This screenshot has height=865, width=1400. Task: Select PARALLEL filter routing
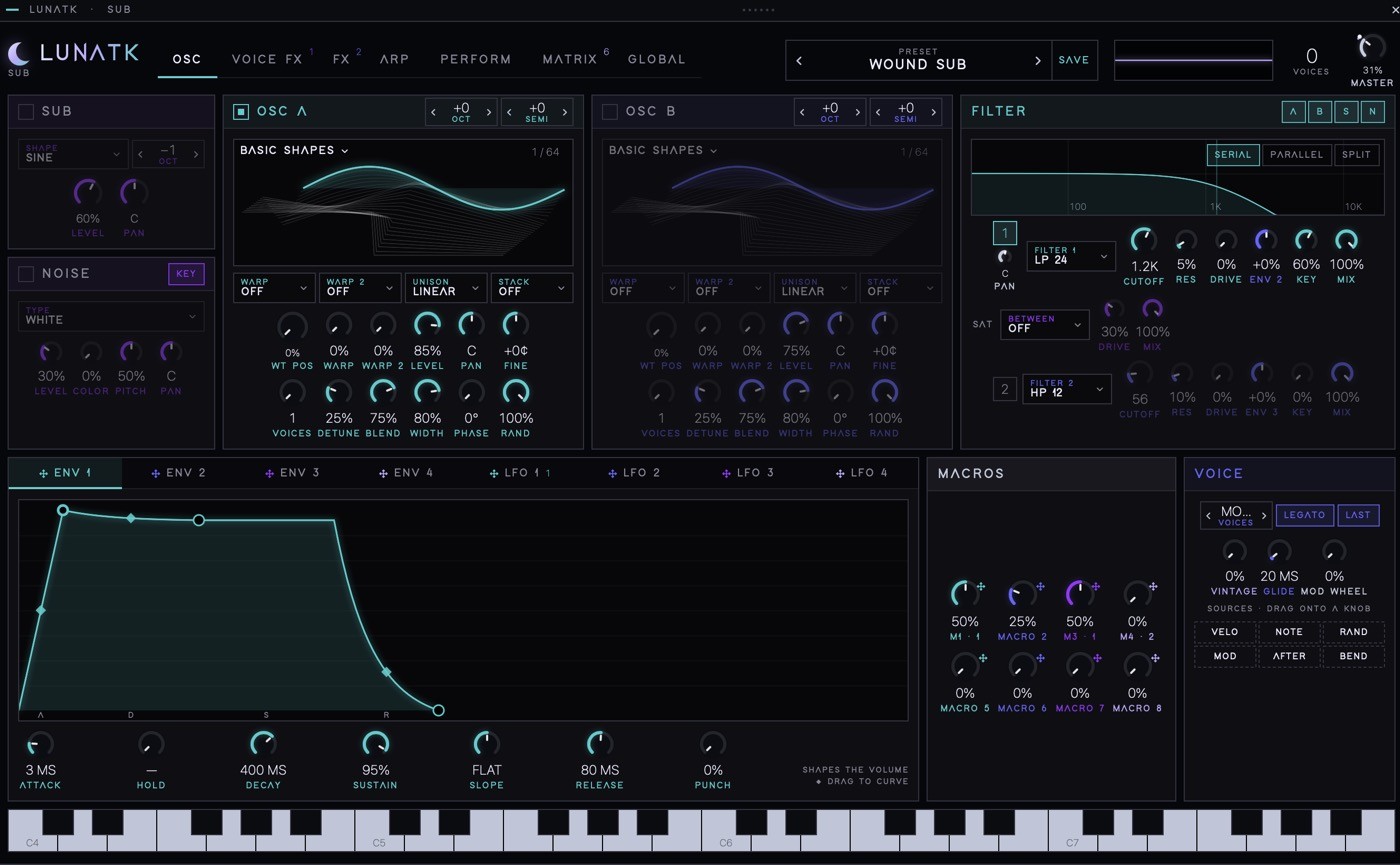tap(1296, 155)
